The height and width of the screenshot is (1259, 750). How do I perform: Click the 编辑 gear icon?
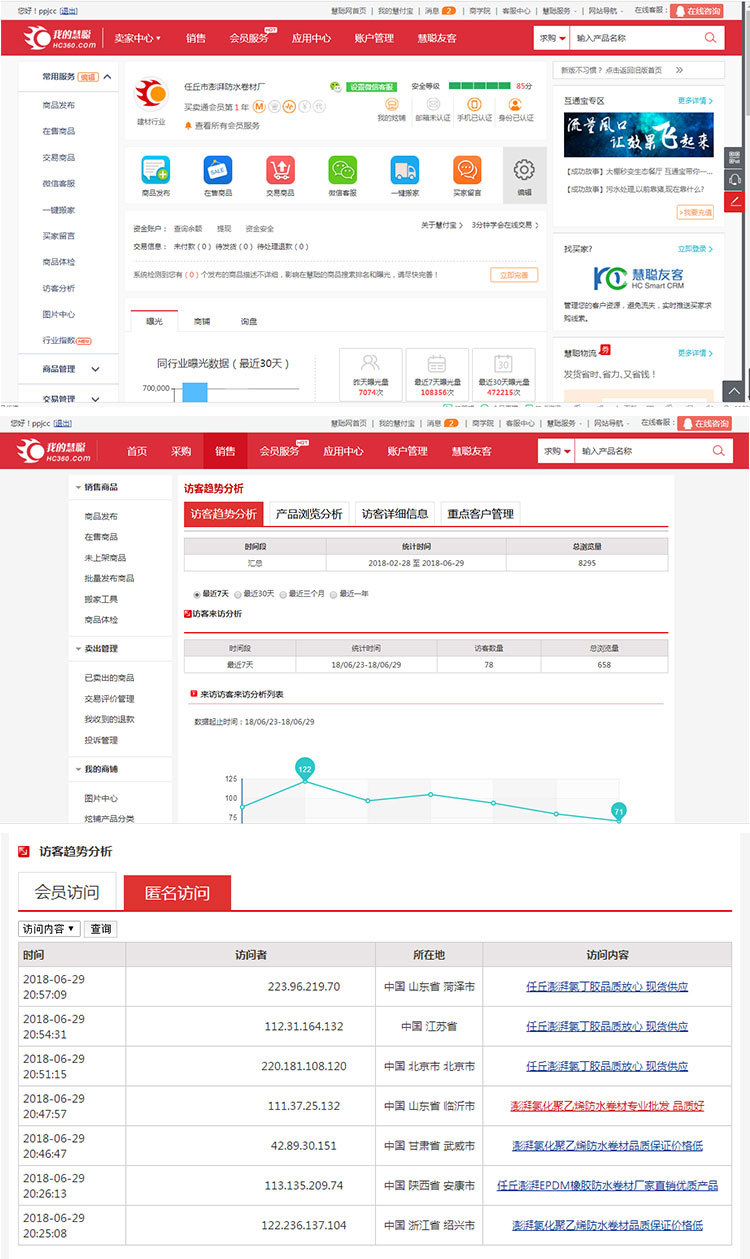tap(523, 169)
